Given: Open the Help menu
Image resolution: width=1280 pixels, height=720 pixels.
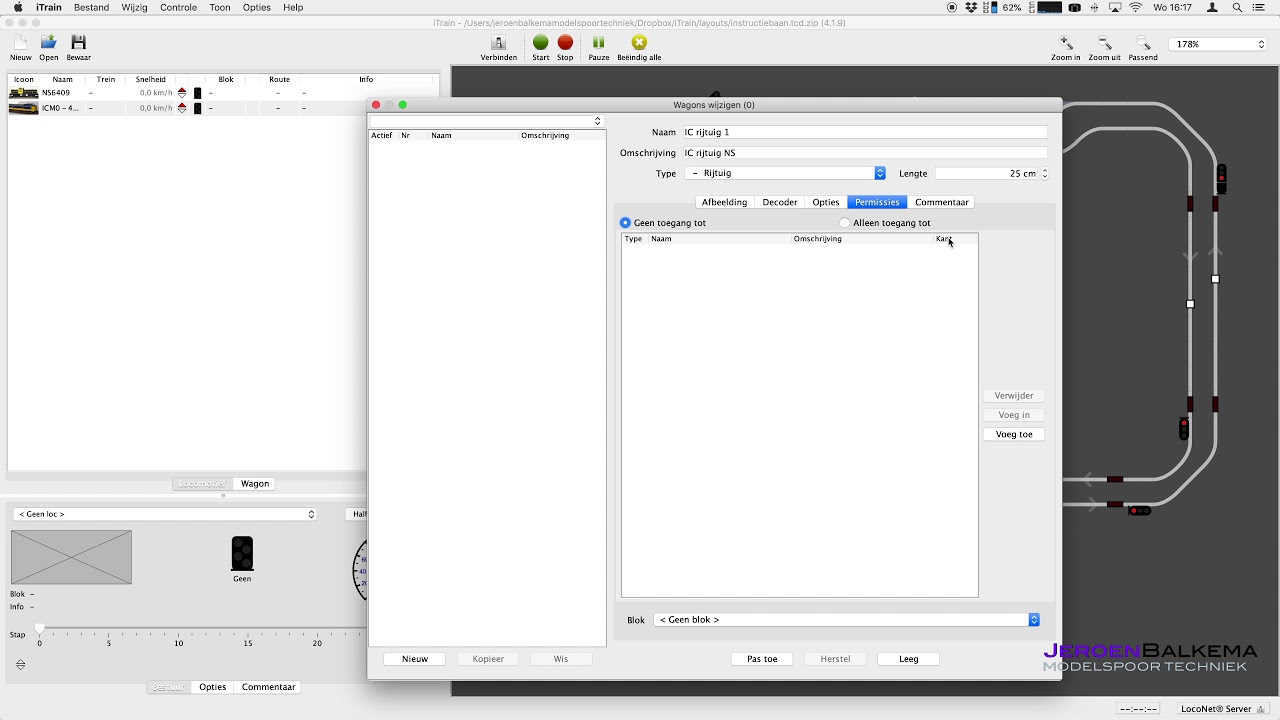Looking at the screenshot, I should click(293, 7).
